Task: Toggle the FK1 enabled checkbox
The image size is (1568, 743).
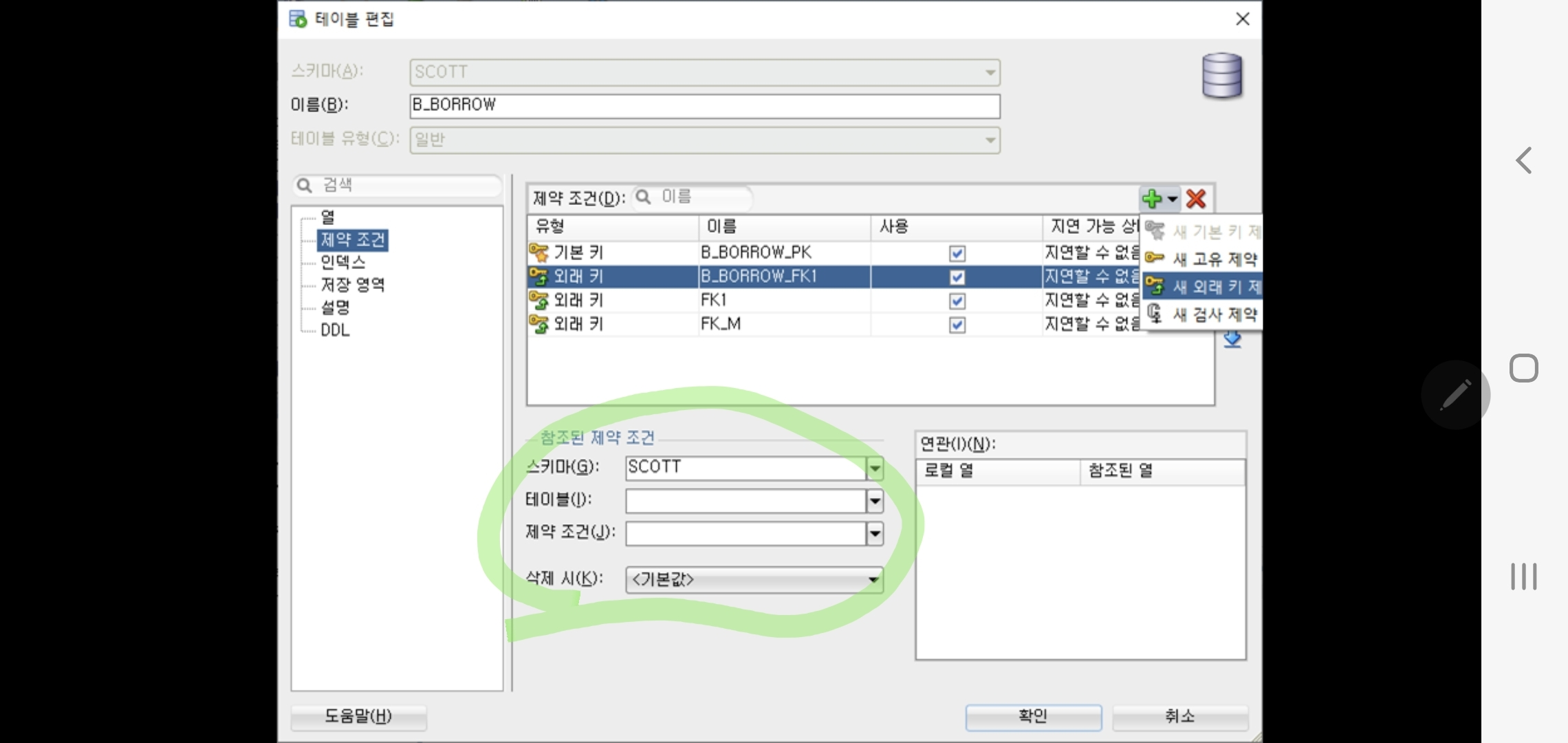Action: coord(957,301)
